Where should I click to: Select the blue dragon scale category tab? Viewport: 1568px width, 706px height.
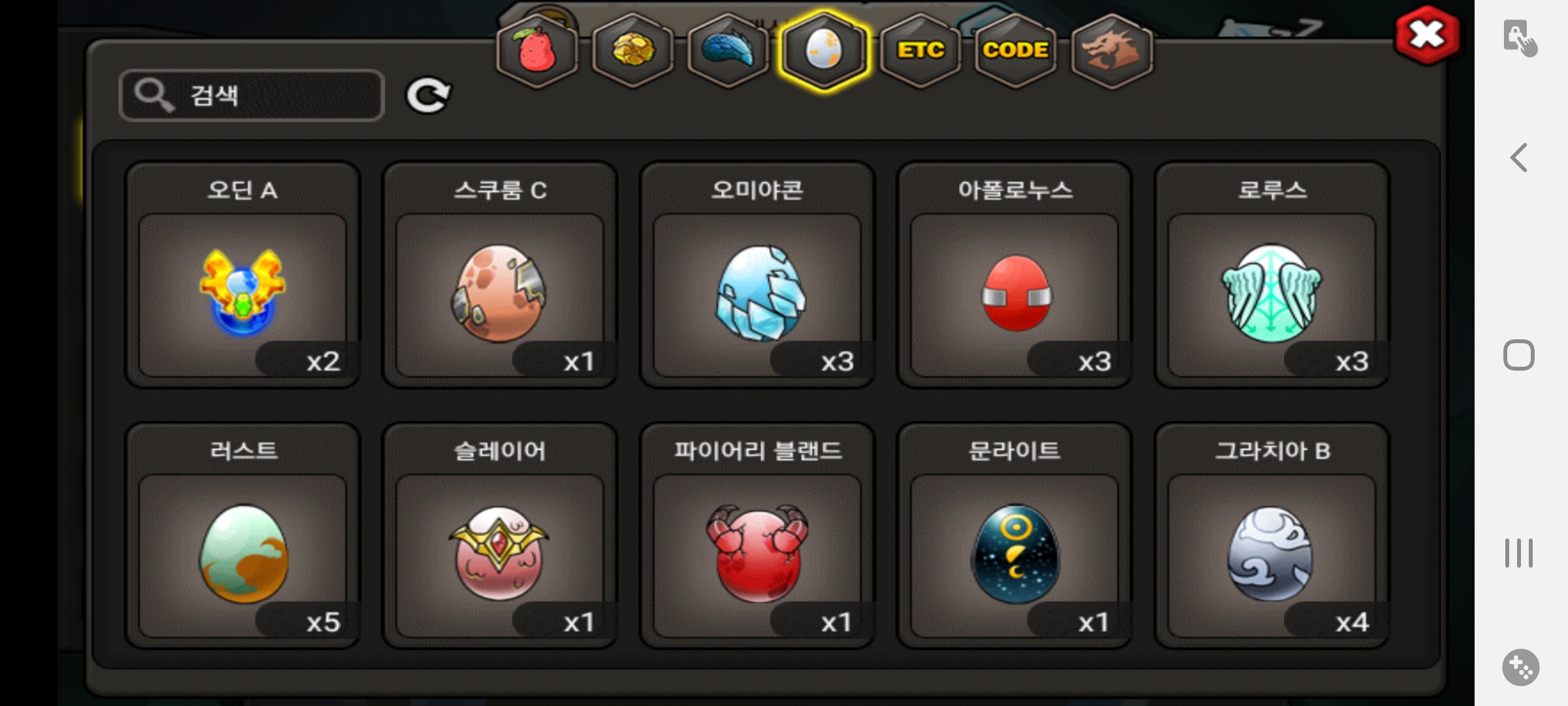pyautogui.click(x=728, y=50)
